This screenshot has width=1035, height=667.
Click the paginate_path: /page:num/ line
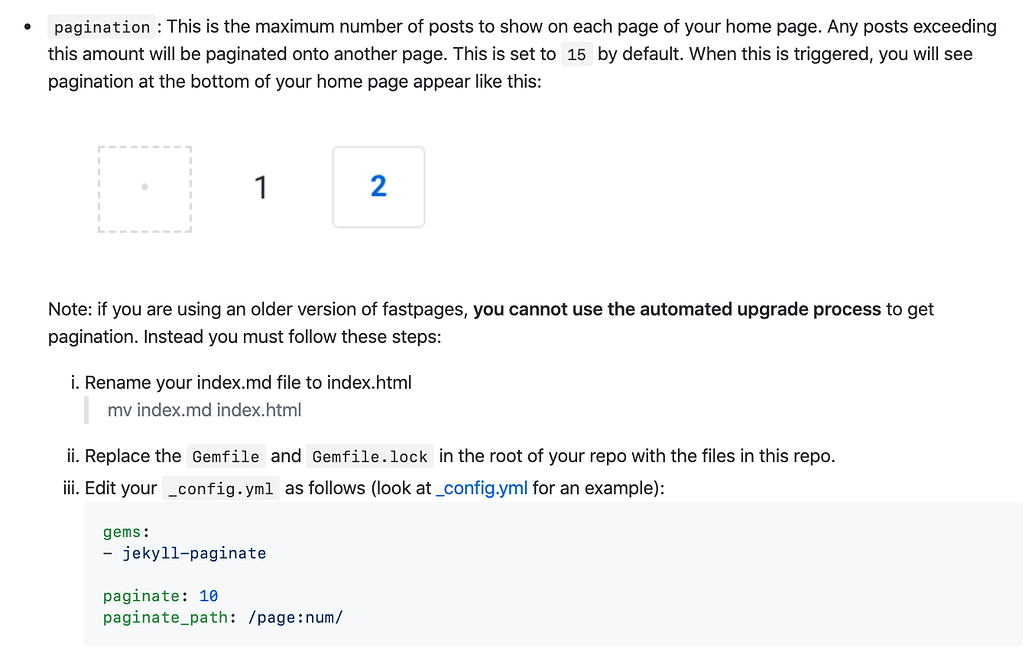[221, 617]
